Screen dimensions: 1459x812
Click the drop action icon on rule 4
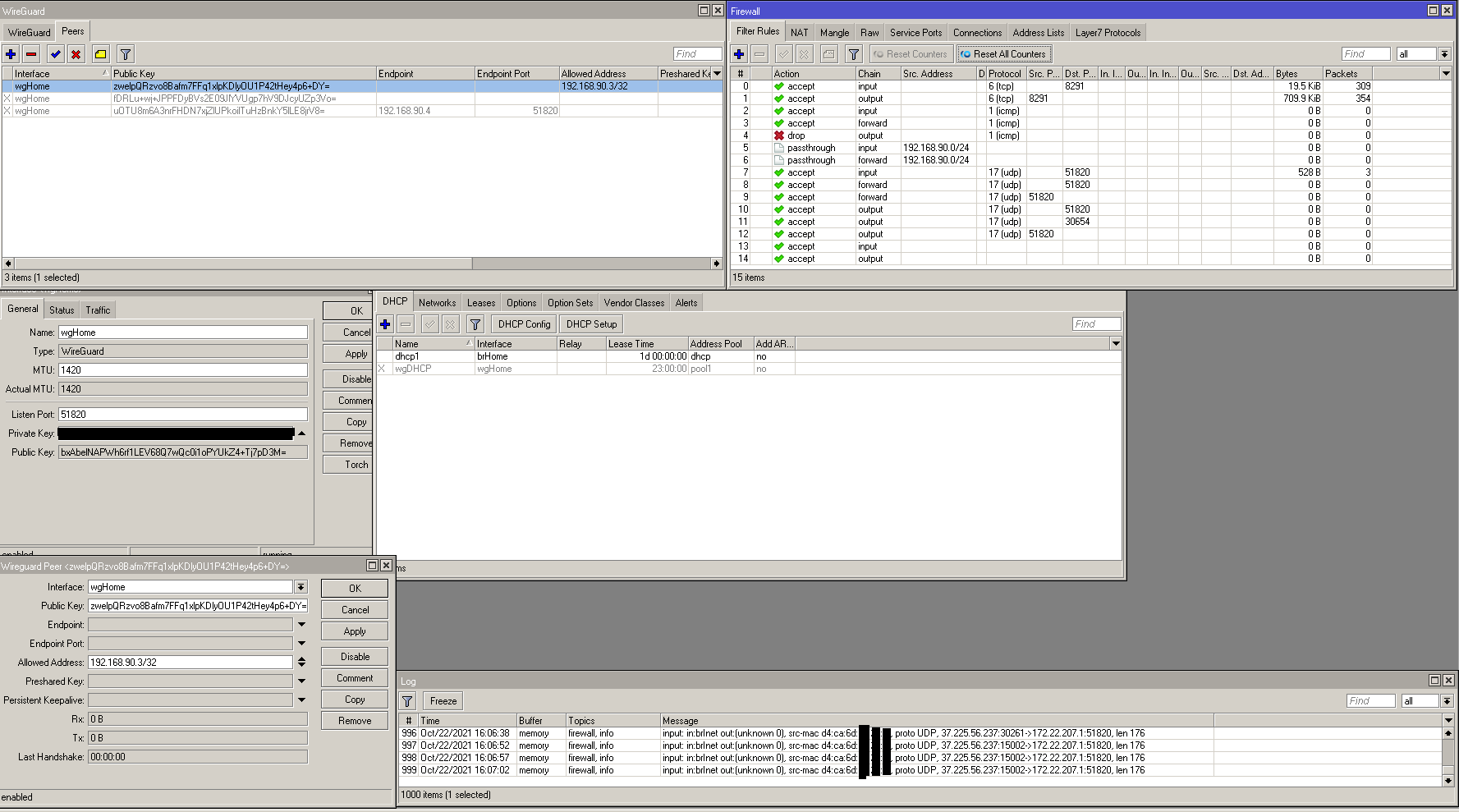(x=778, y=135)
